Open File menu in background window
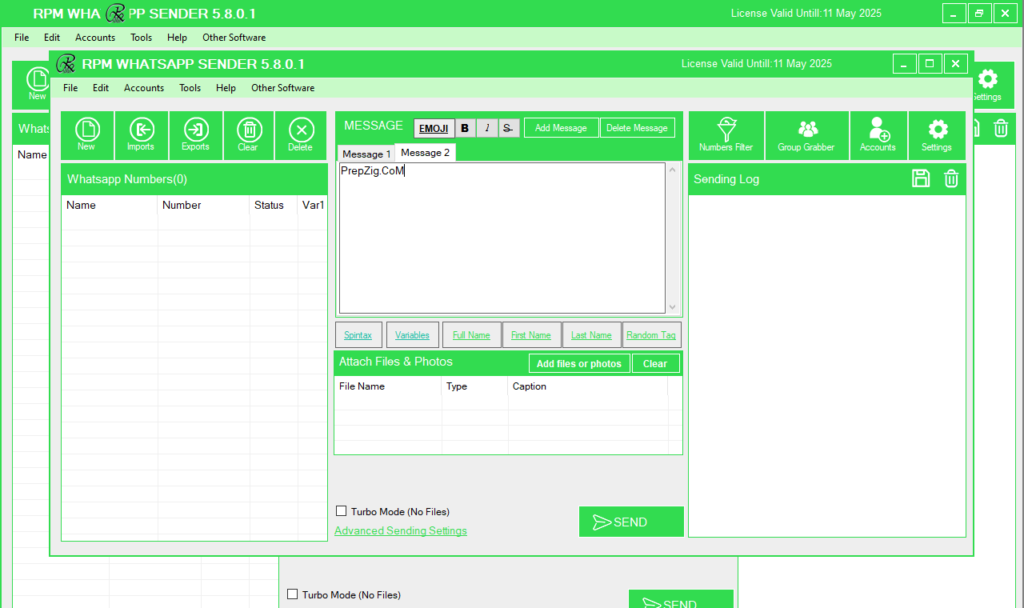The image size is (1024, 608). pos(22,37)
